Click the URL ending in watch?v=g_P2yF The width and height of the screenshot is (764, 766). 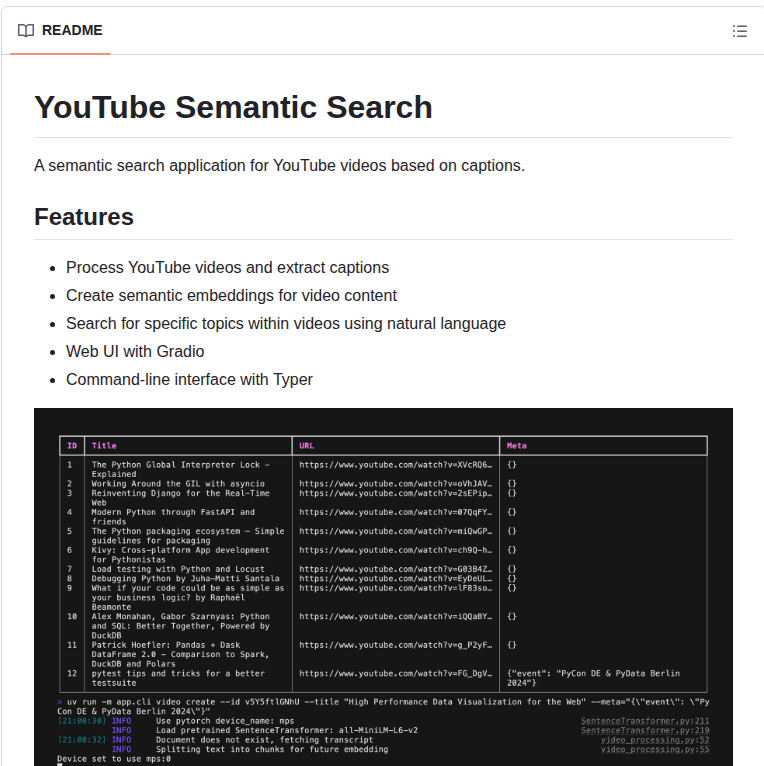(x=396, y=645)
